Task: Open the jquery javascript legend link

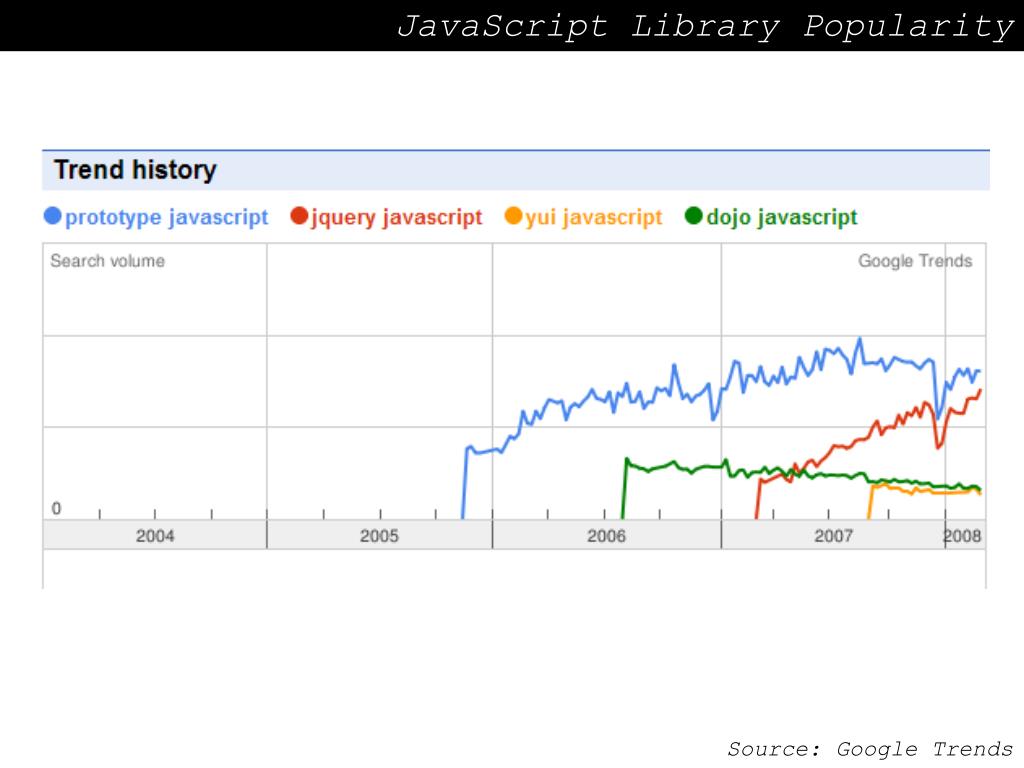Action: tap(396, 217)
